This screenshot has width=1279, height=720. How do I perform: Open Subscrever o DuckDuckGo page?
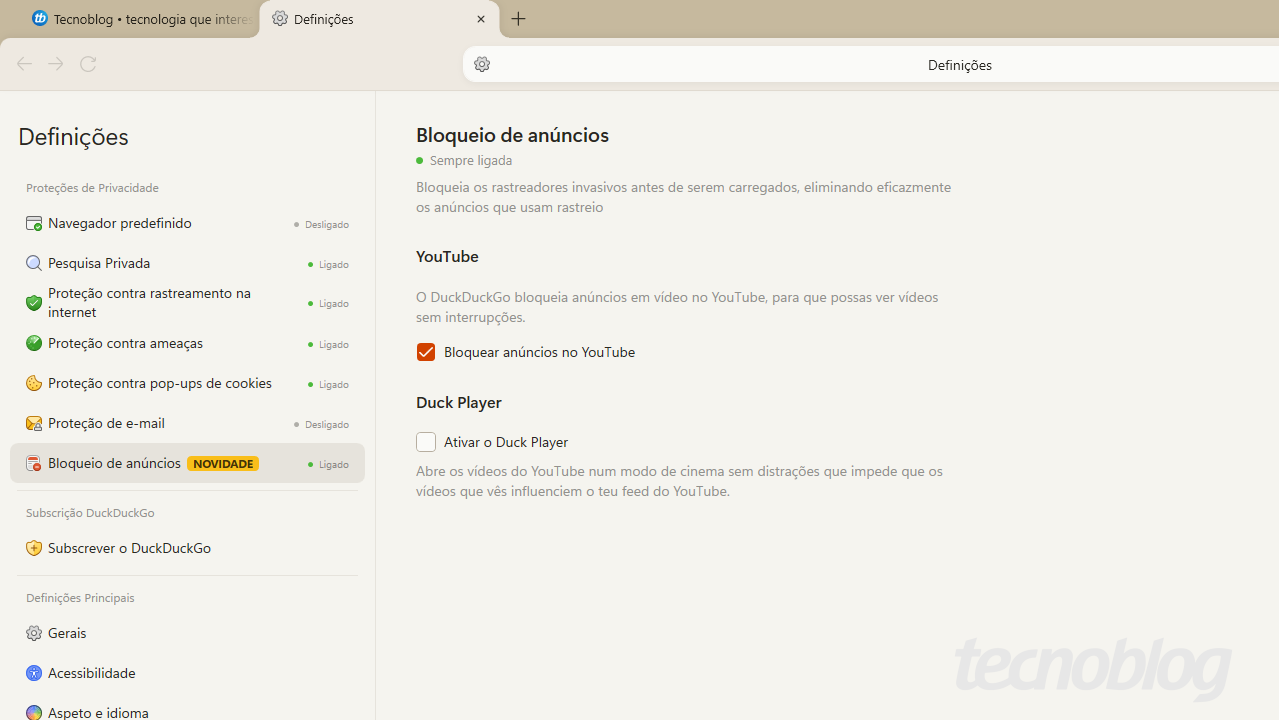coord(187,548)
